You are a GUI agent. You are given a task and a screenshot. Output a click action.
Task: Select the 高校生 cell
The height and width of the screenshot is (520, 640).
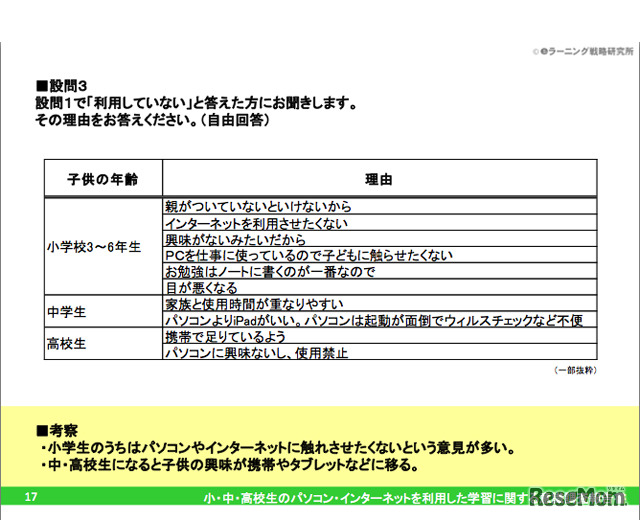click(103, 343)
